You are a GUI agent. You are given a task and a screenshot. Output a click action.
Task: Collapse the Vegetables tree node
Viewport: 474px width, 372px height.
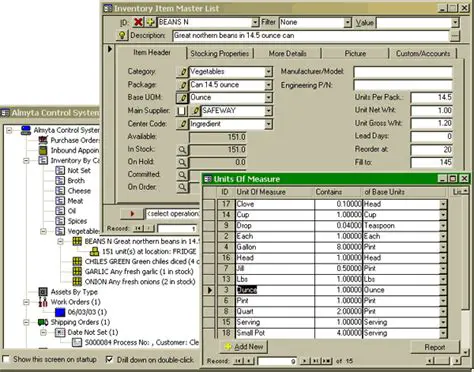[x=43, y=231]
